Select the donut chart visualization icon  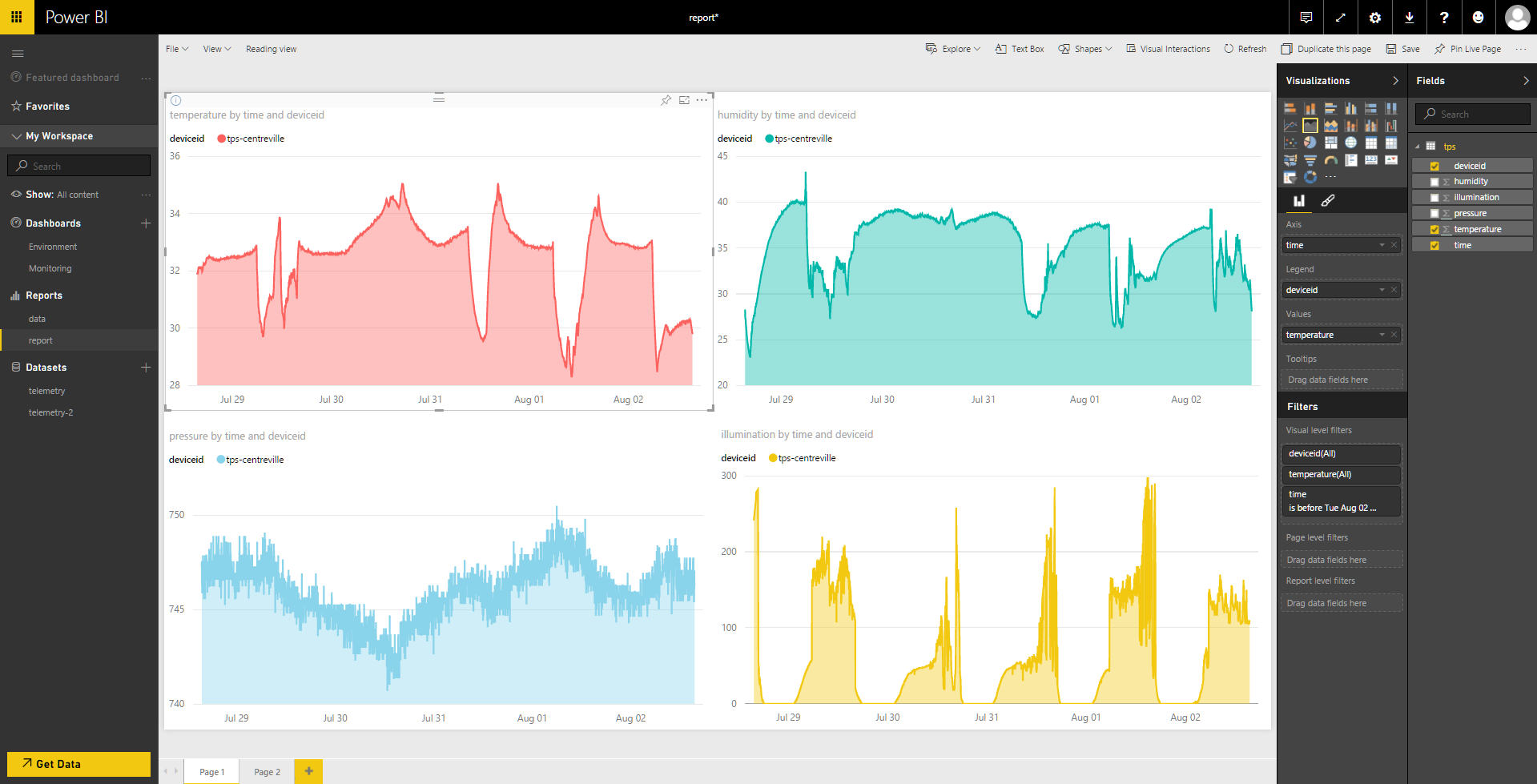[1310, 177]
